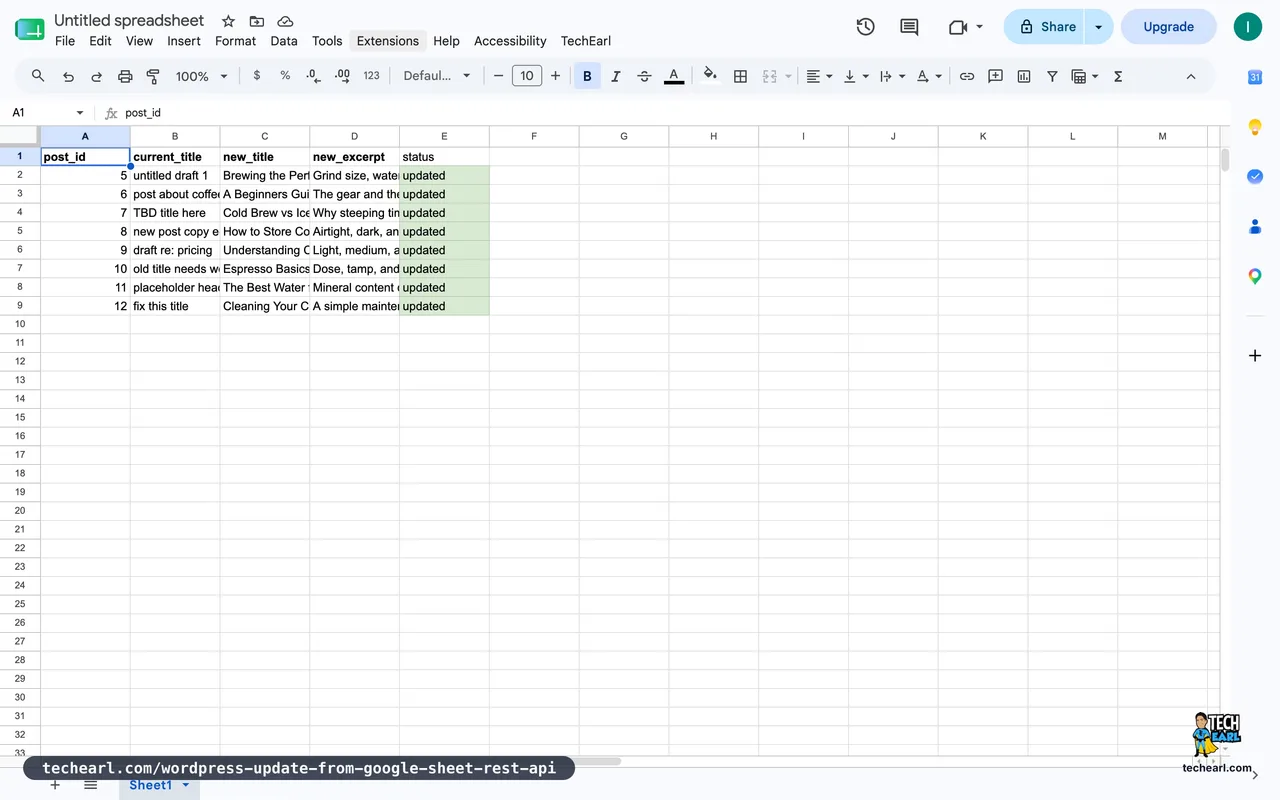
Task: Activate the paint format roller
Action: (x=153, y=76)
